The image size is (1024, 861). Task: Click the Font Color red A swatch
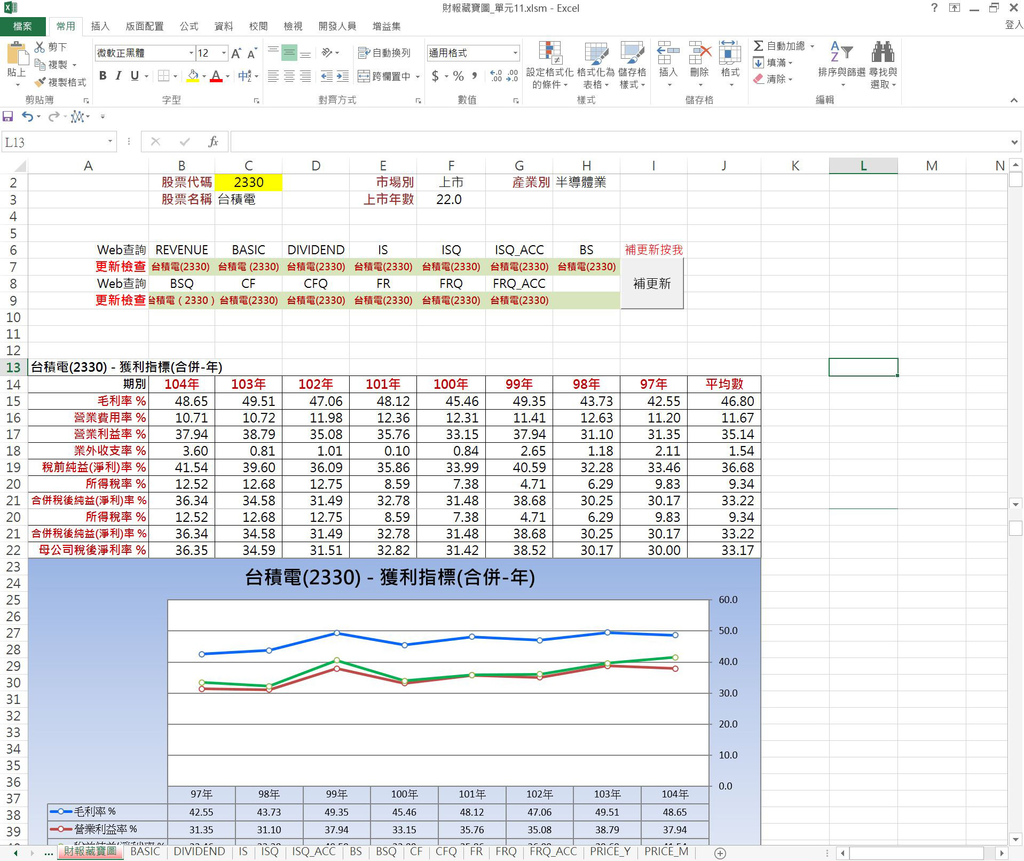point(216,76)
